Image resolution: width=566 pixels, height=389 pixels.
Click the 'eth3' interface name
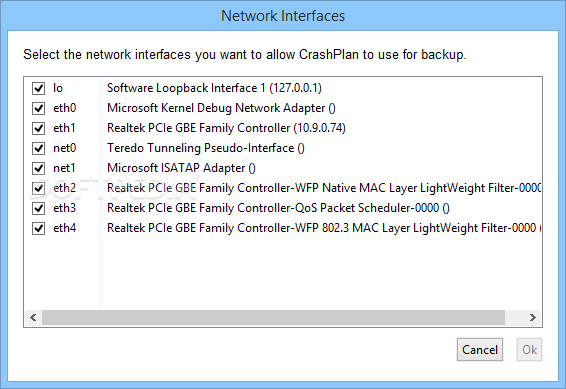pyautogui.click(x=65, y=208)
